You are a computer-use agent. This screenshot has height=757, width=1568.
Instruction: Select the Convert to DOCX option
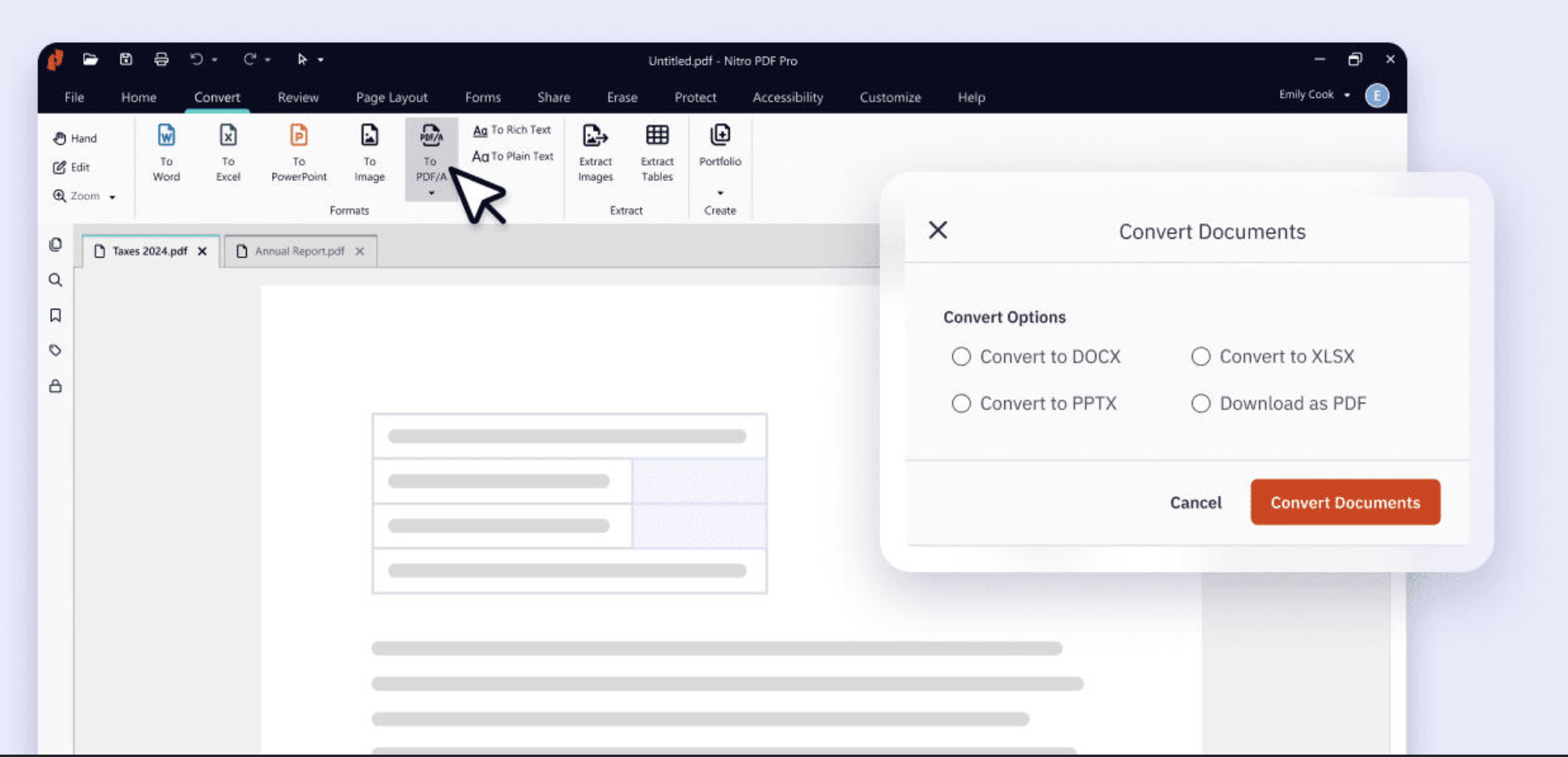click(961, 357)
